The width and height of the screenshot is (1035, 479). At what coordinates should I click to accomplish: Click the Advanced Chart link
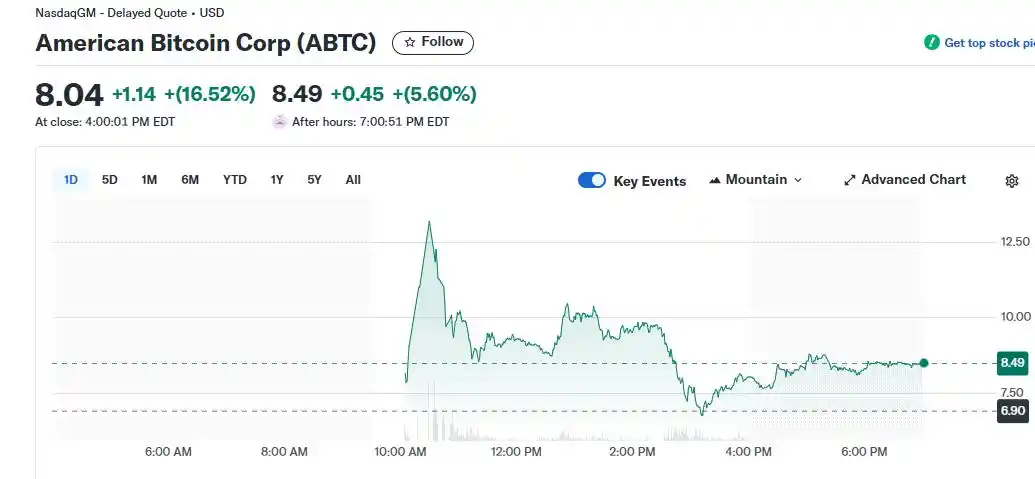point(913,180)
